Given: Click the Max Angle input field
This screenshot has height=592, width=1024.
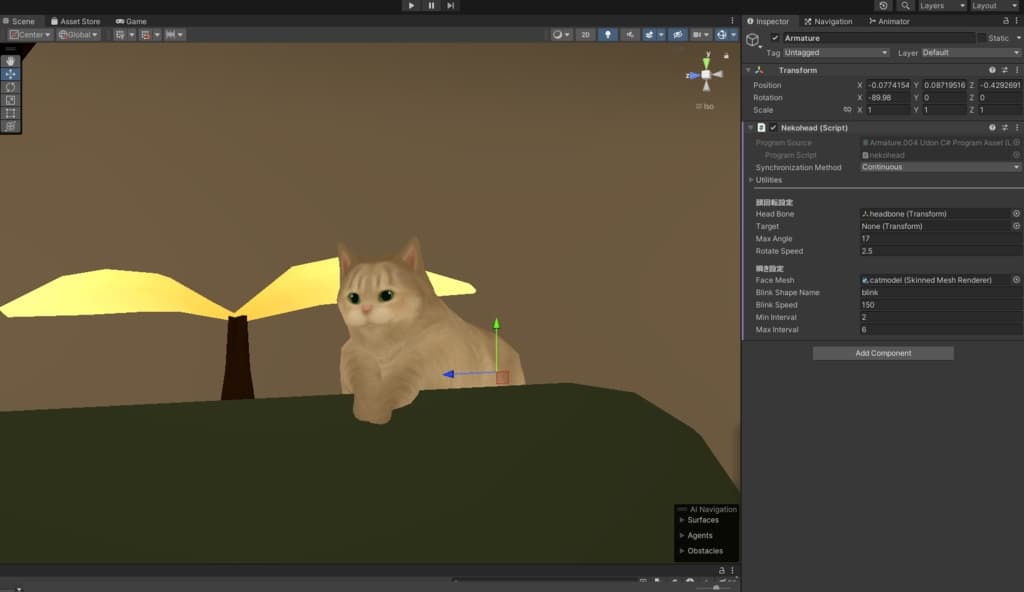Looking at the screenshot, I should click(x=940, y=239).
